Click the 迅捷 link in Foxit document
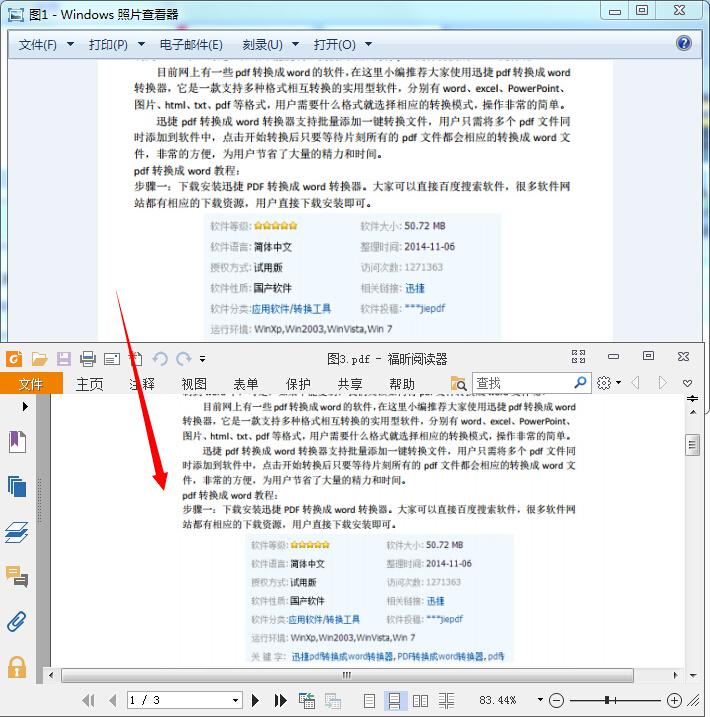The width and height of the screenshot is (710, 717). click(435, 601)
